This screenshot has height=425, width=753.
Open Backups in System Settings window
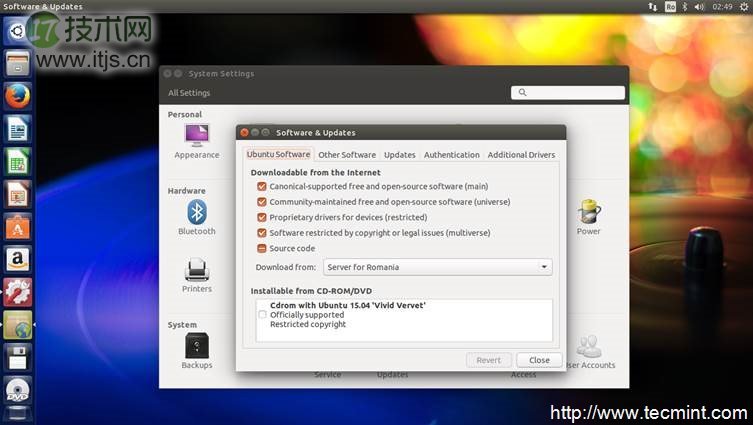[x=197, y=351]
